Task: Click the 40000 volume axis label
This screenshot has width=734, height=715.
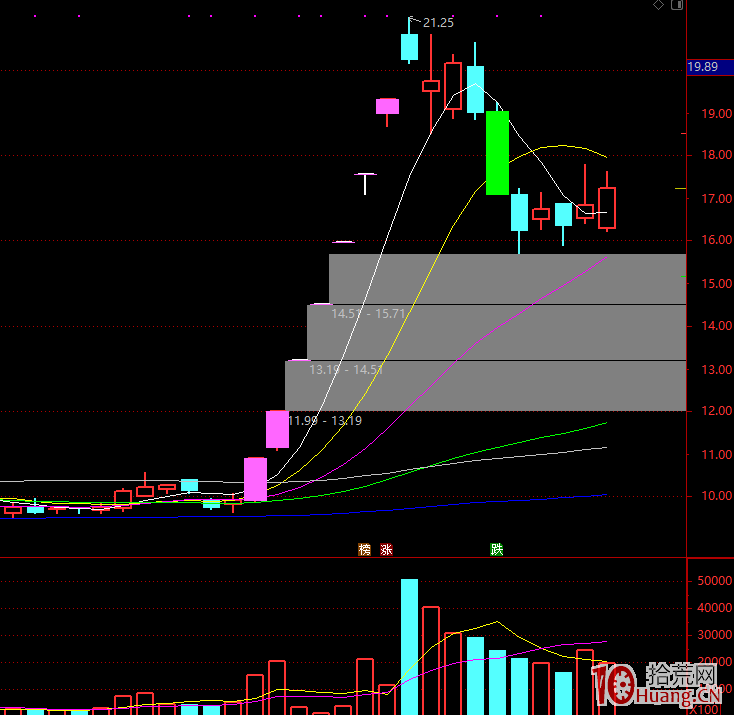Action: pos(714,608)
